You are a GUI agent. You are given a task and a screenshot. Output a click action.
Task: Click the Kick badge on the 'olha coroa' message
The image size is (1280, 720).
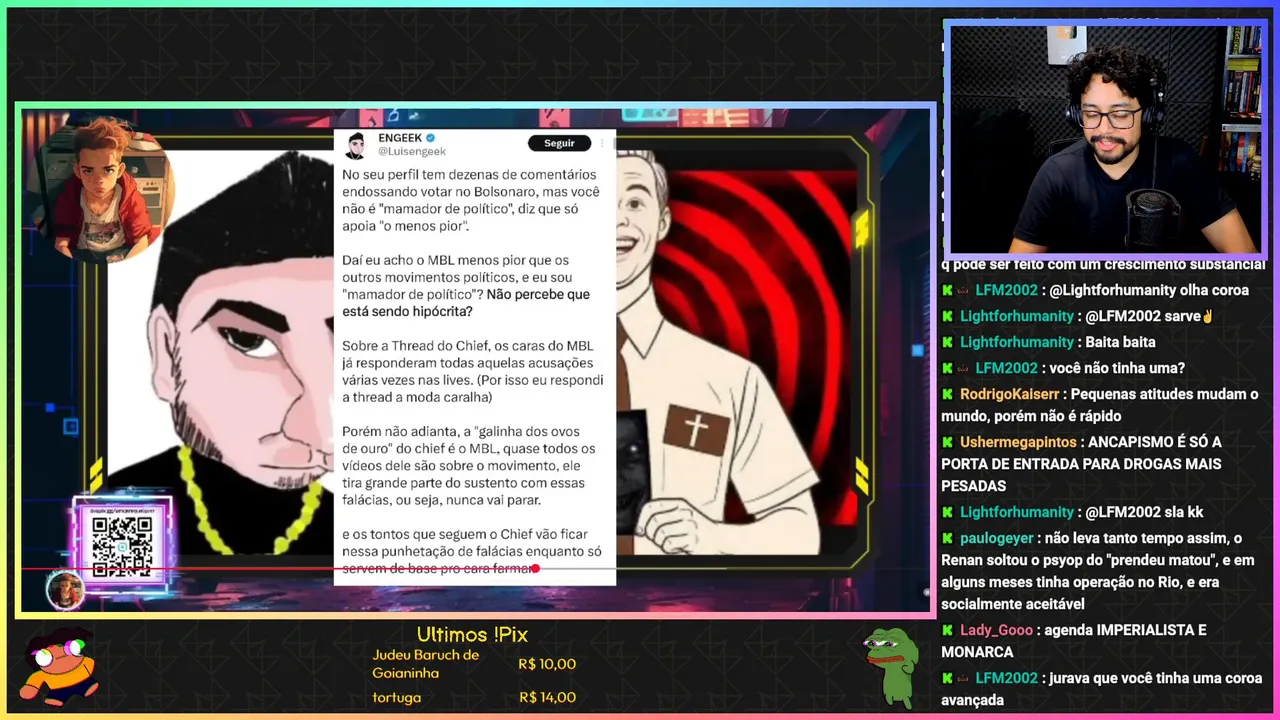click(x=947, y=290)
